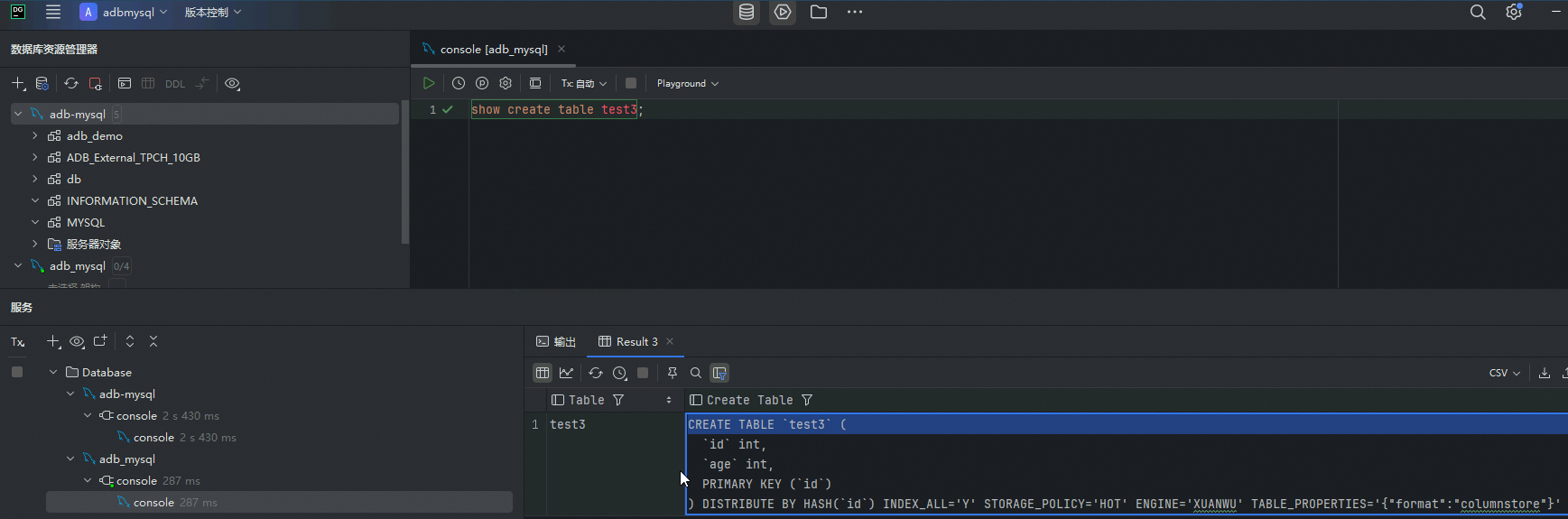The width and height of the screenshot is (1568, 519).
Task: Run the SQL statement with the green Execute button
Action: point(429,83)
